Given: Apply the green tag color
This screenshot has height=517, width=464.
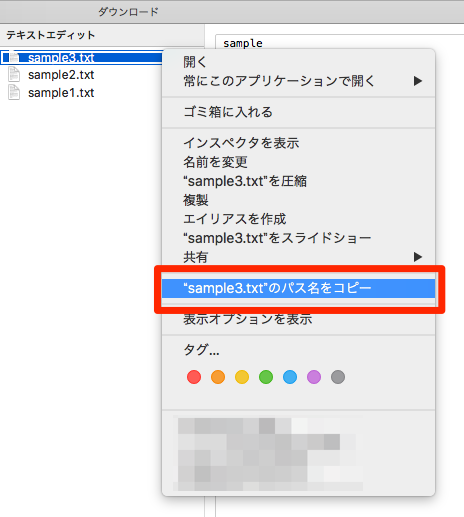Looking at the screenshot, I should coord(266,377).
